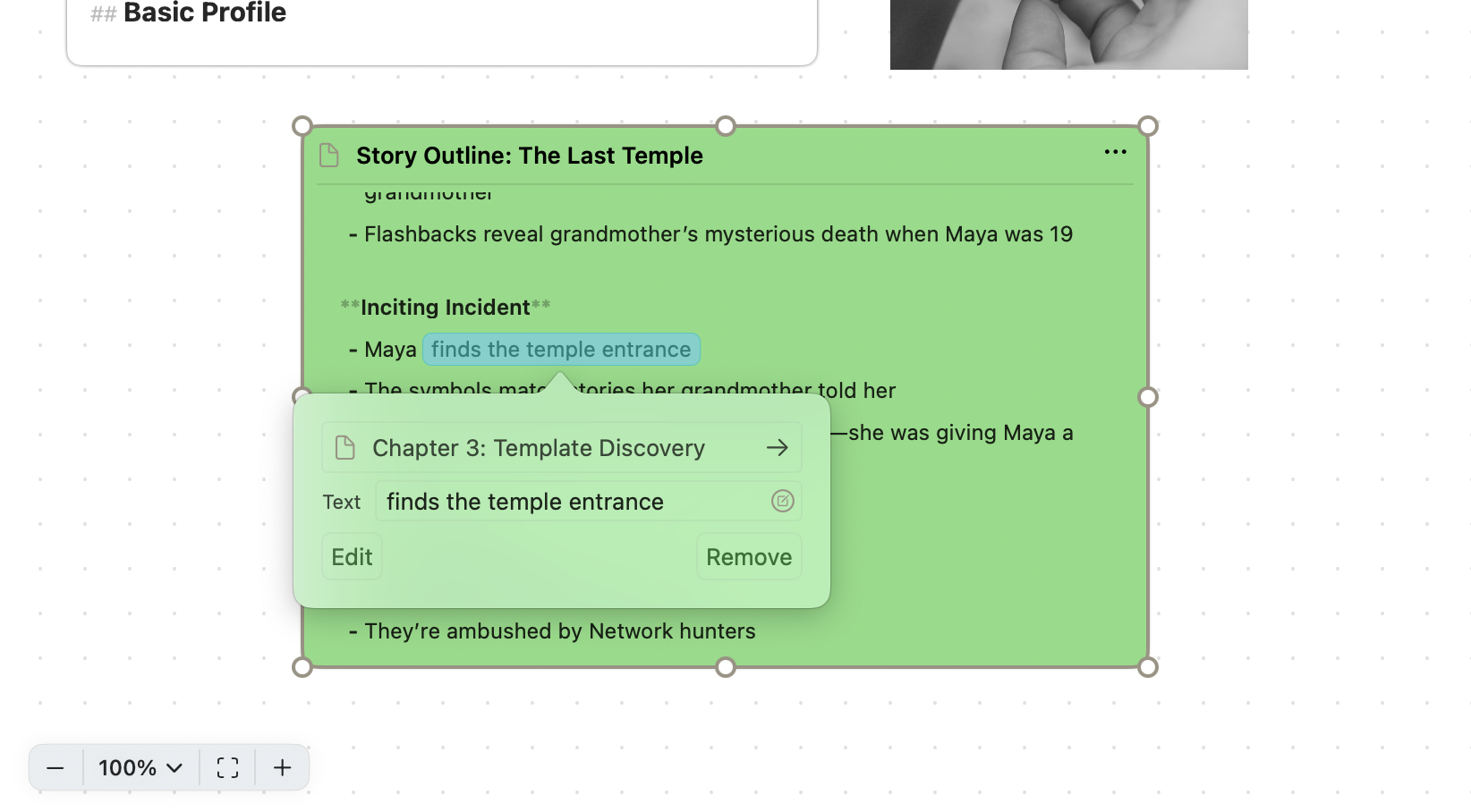
Task: Click the card's right-middle resize handle
Action: point(1148,397)
